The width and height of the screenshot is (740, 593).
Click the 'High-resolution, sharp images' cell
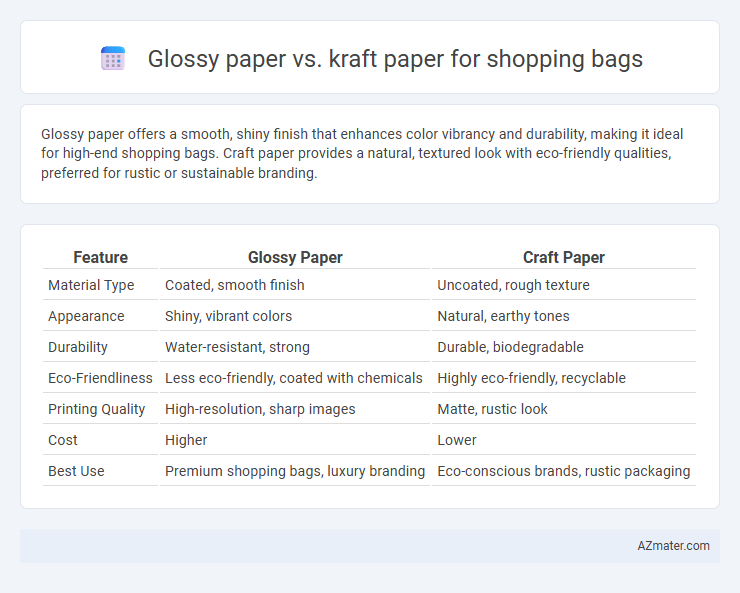tap(295, 409)
